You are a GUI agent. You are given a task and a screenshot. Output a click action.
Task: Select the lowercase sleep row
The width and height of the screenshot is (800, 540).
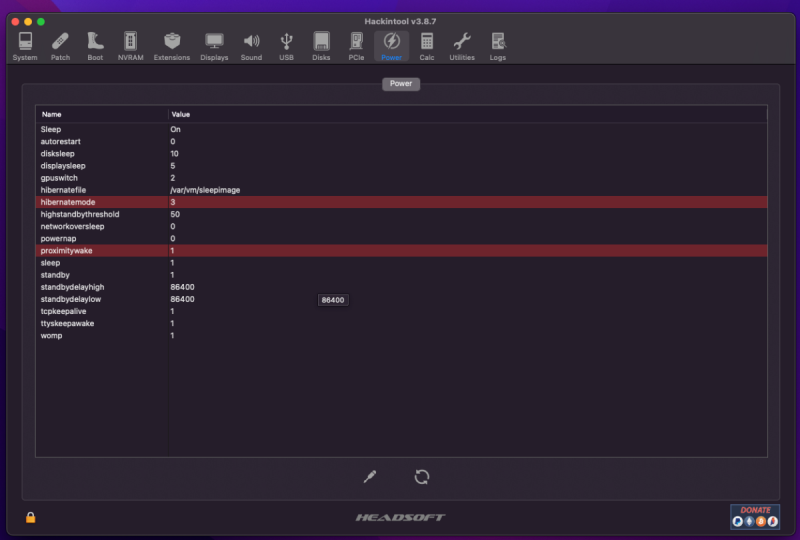click(x=402, y=263)
